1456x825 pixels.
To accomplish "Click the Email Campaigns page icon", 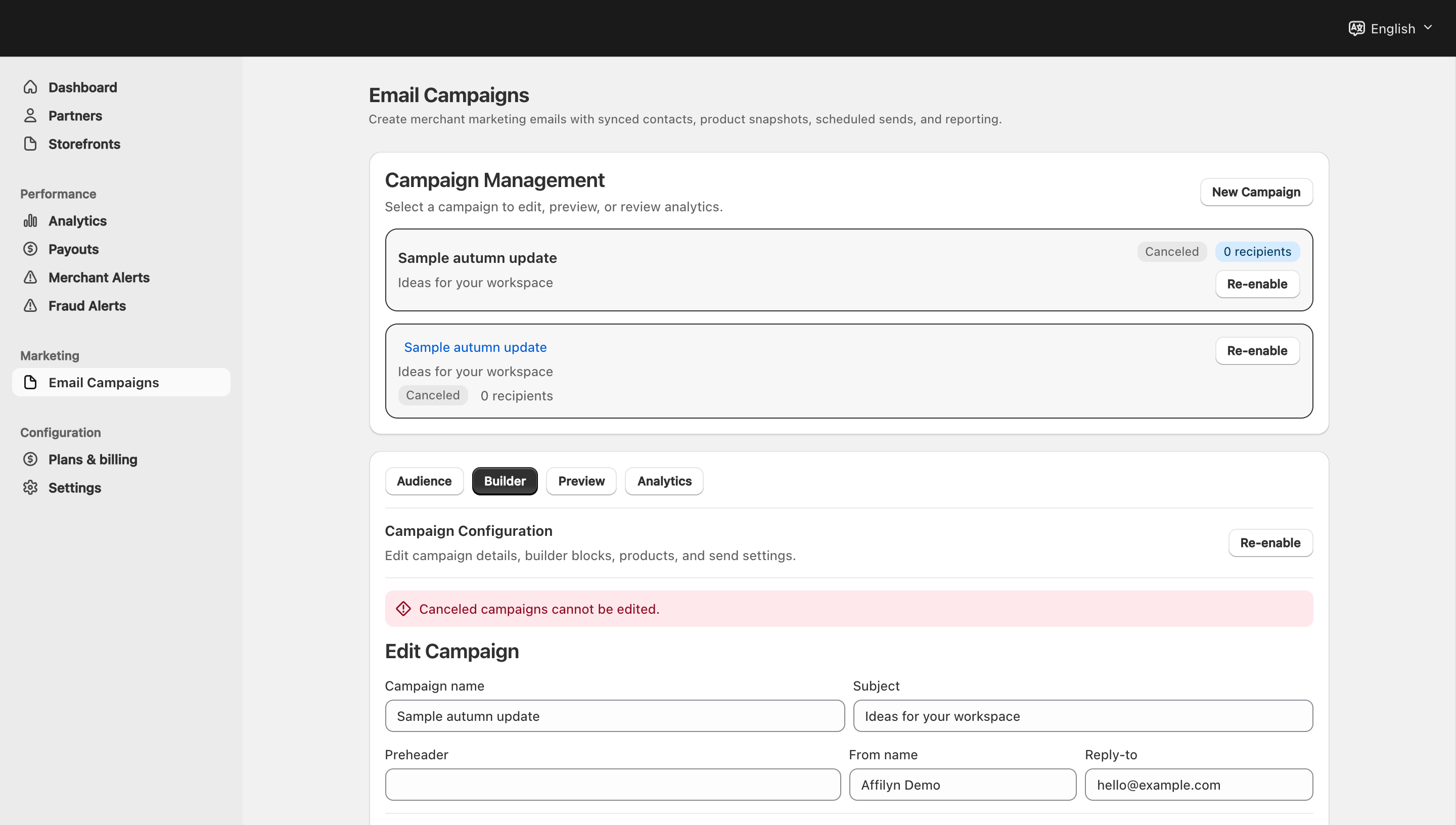I will pyautogui.click(x=31, y=383).
